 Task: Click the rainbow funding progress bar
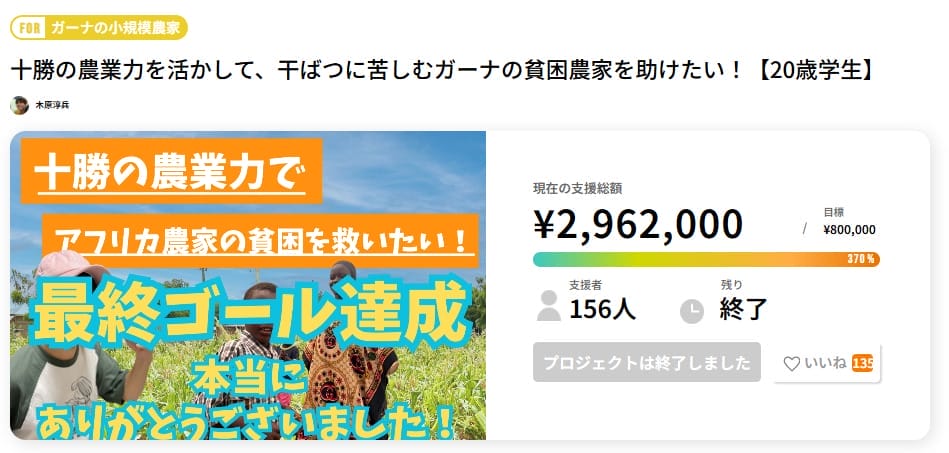[x=690, y=259]
